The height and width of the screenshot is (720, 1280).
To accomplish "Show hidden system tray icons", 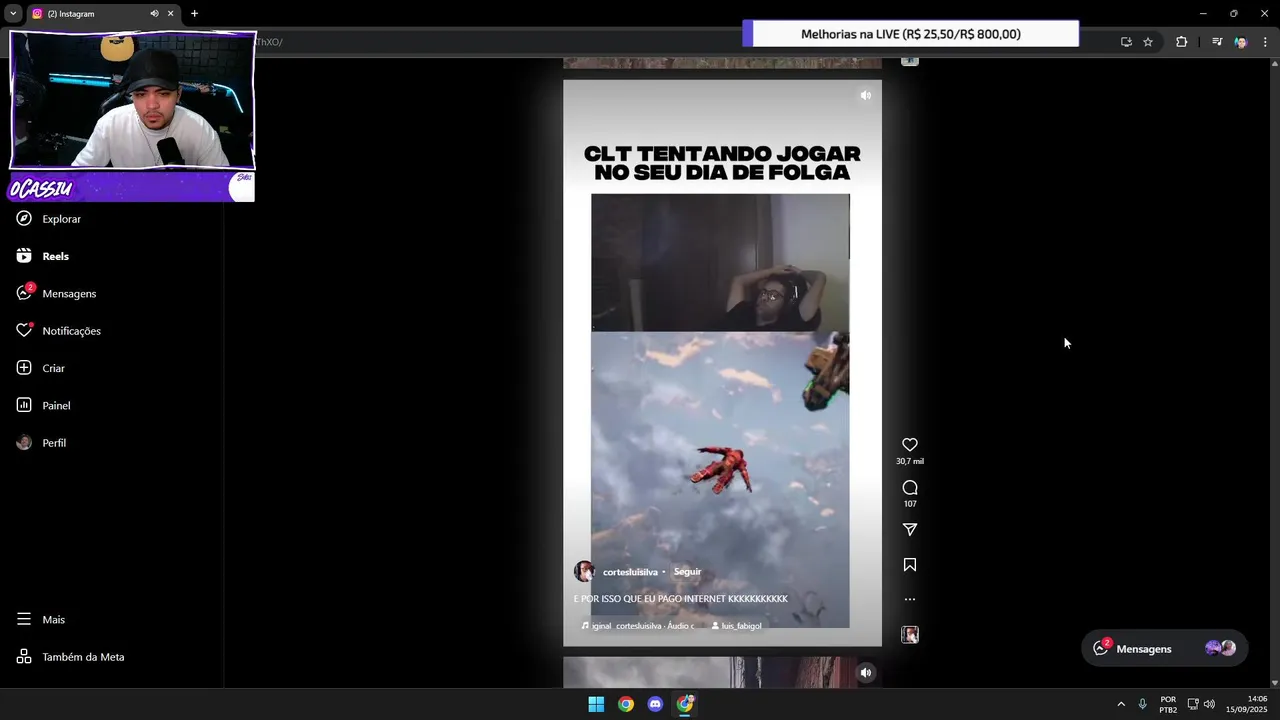I will [x=1121, y=704].
